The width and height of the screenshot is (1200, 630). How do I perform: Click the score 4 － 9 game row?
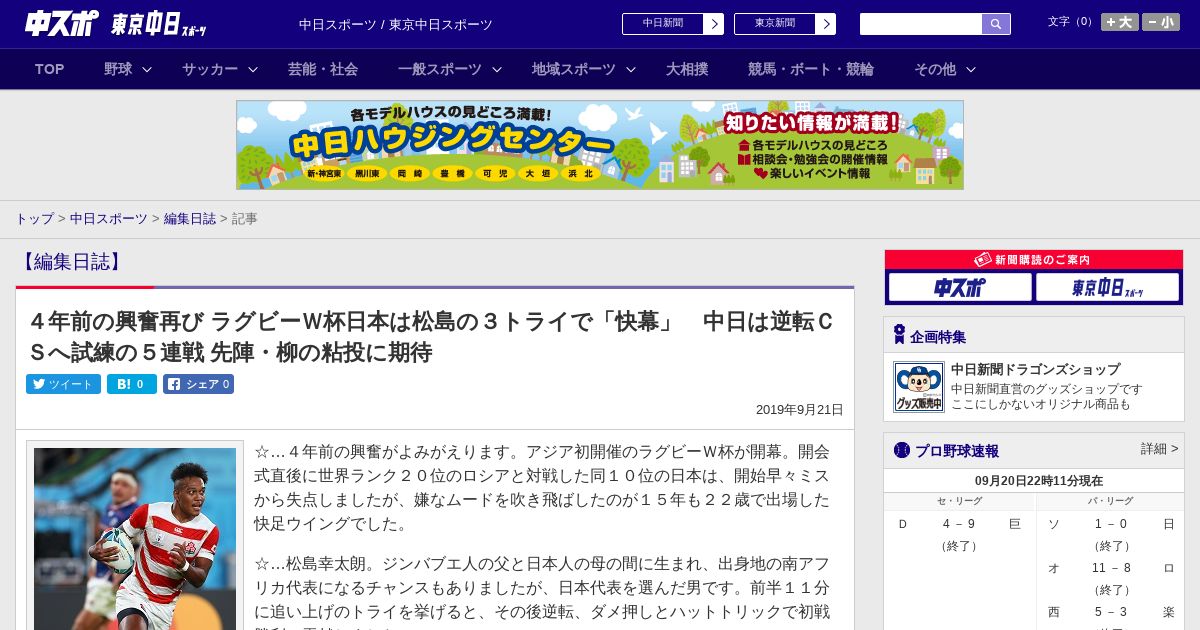point(959,524)
